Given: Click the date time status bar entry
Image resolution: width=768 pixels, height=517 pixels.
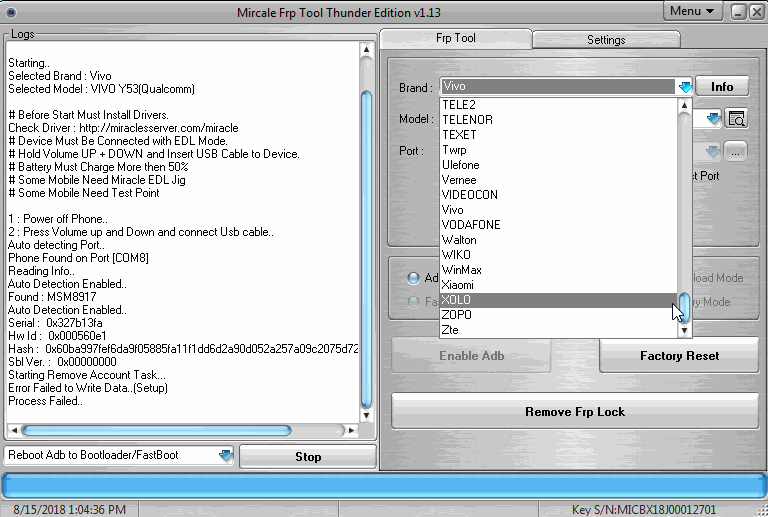Looking at the screenshot, I should click(x=70, y=510).
